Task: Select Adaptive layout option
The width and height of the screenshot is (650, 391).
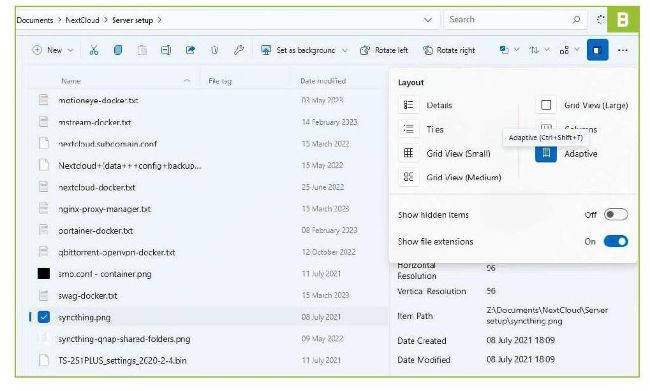Action: coord(566,154)
